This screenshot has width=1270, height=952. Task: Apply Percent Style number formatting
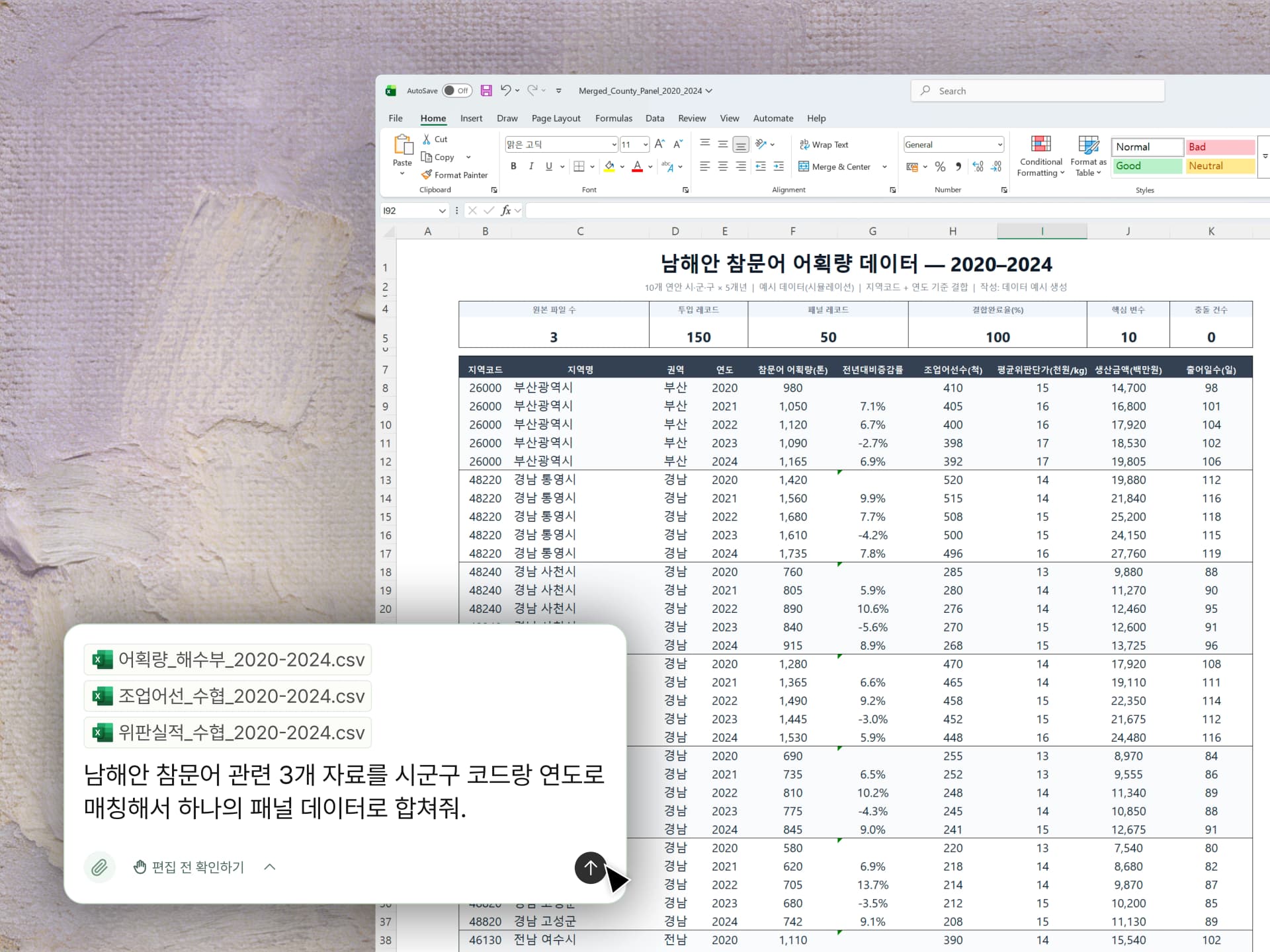[940, 167]
